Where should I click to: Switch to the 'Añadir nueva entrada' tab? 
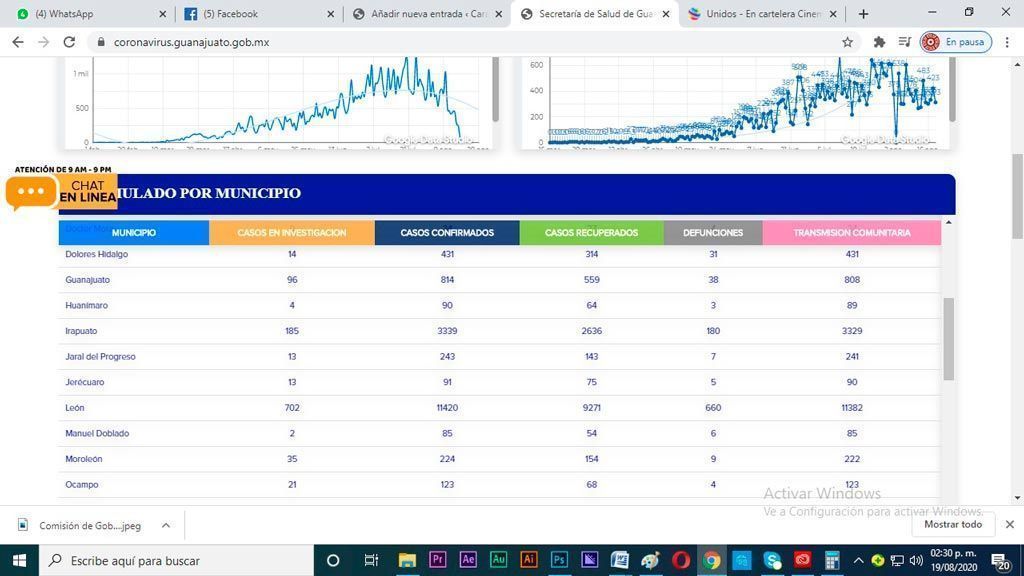point(426,14)
